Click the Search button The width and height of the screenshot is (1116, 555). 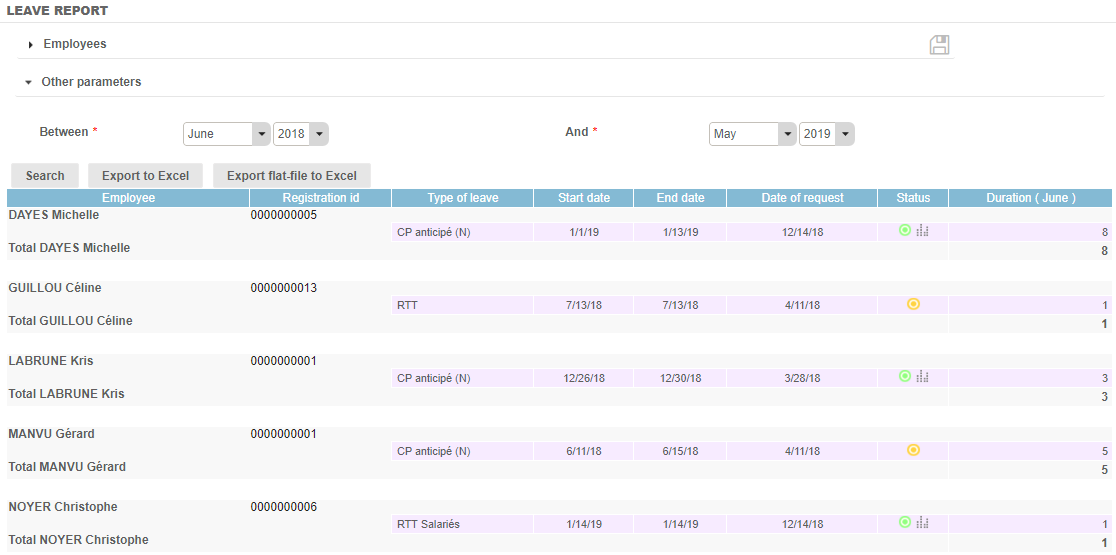click(45, 176)
